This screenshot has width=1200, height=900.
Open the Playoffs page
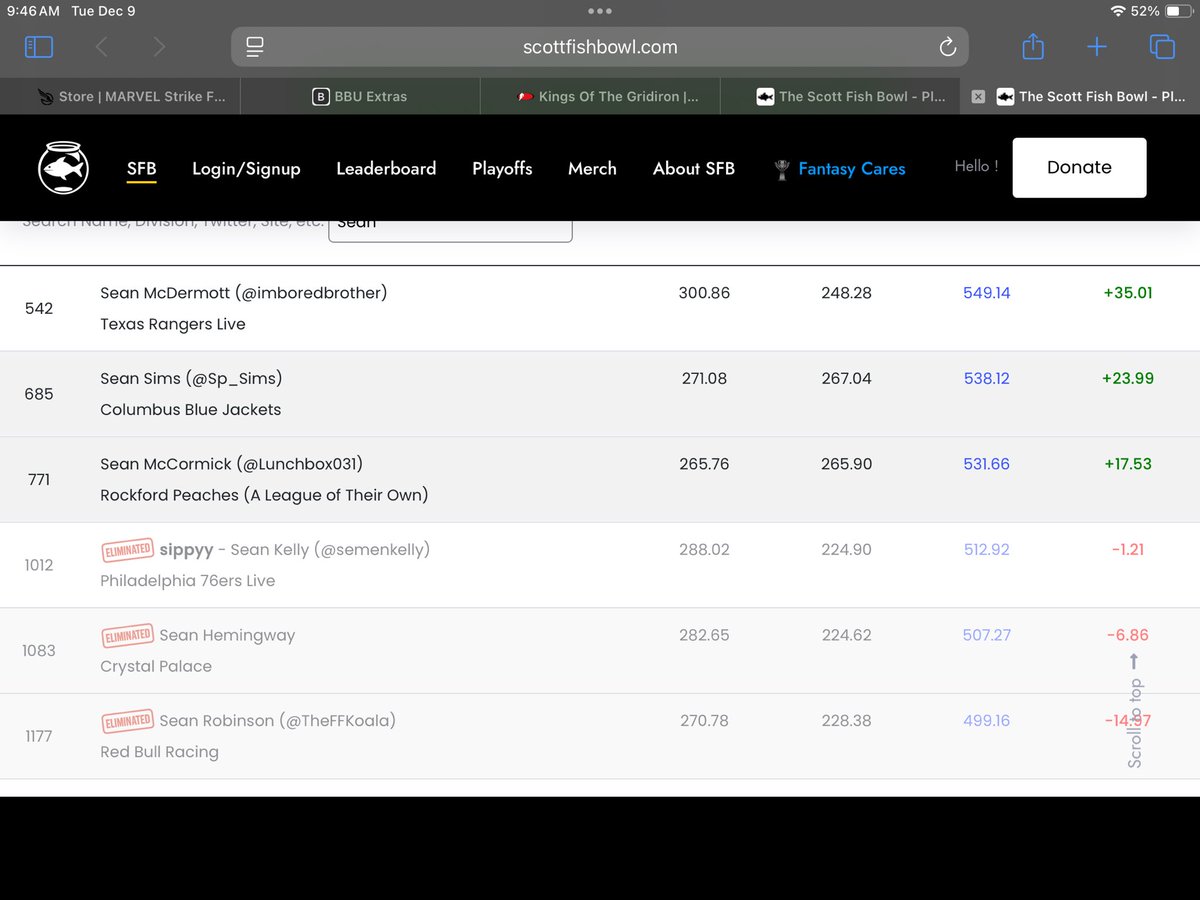point(502,169)
